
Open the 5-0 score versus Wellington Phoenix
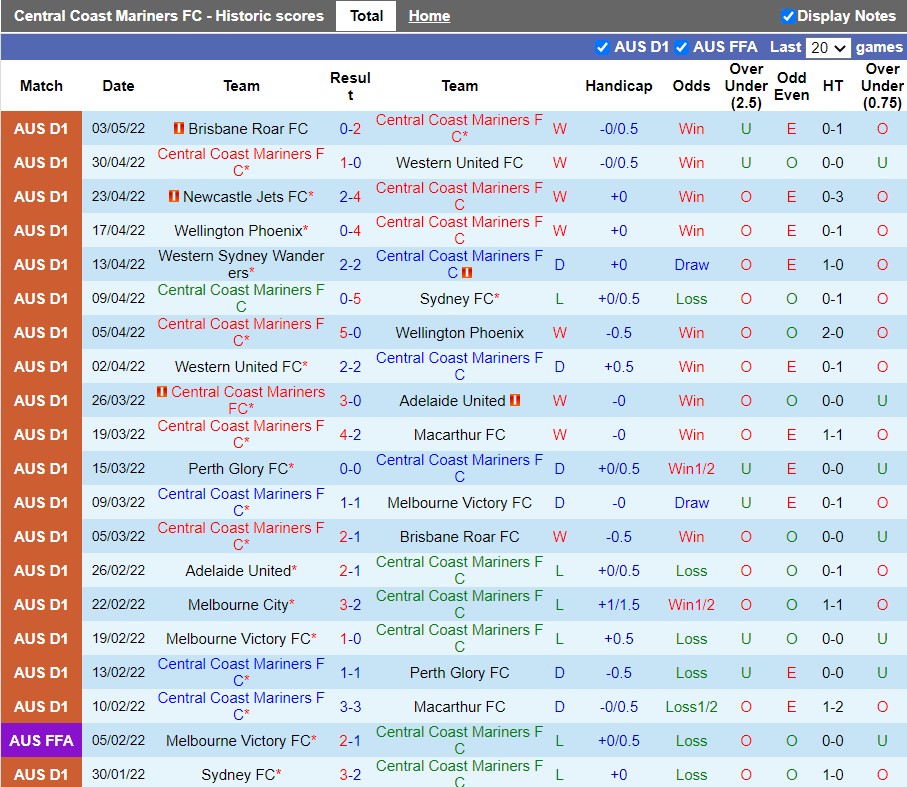(350, 333)
